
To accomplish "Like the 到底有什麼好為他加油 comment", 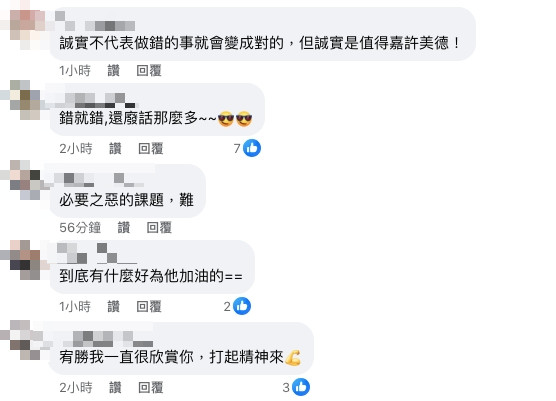I will tap(113, 306).
